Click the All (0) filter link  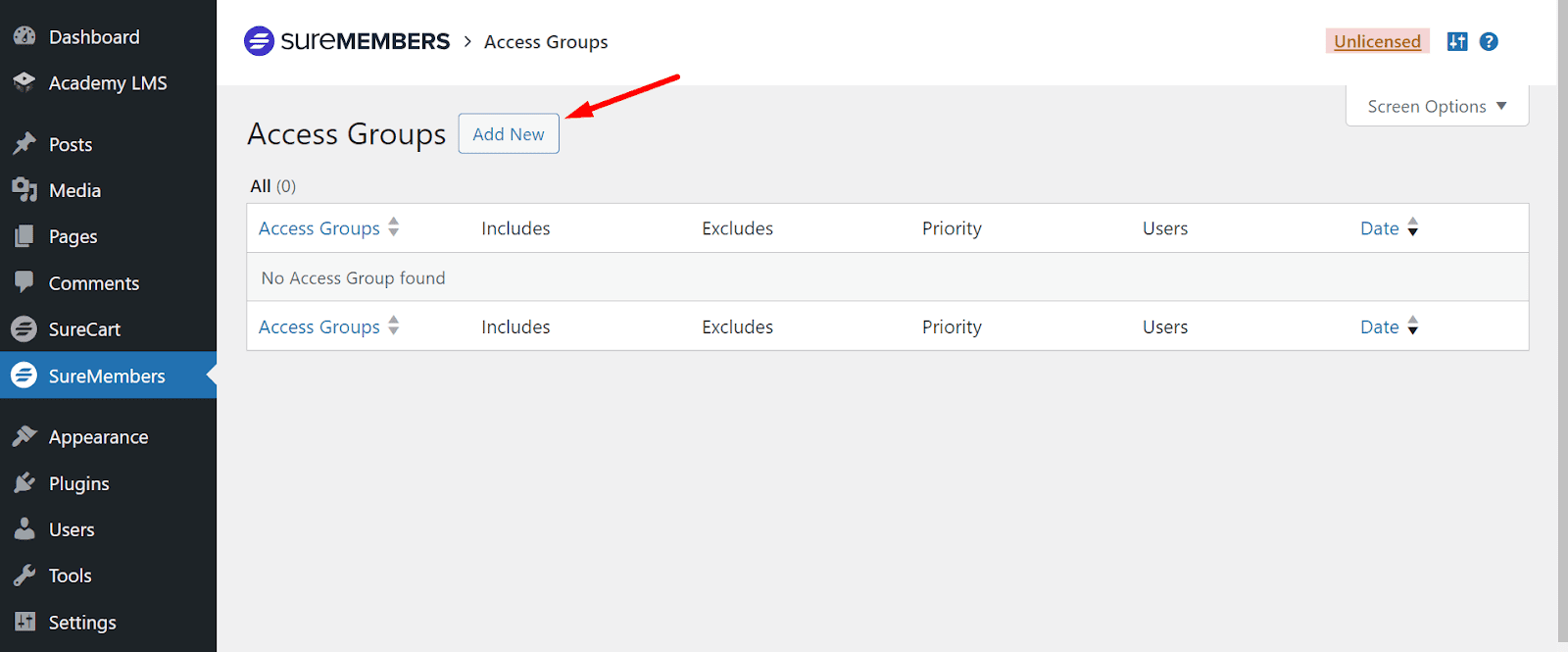272,185
